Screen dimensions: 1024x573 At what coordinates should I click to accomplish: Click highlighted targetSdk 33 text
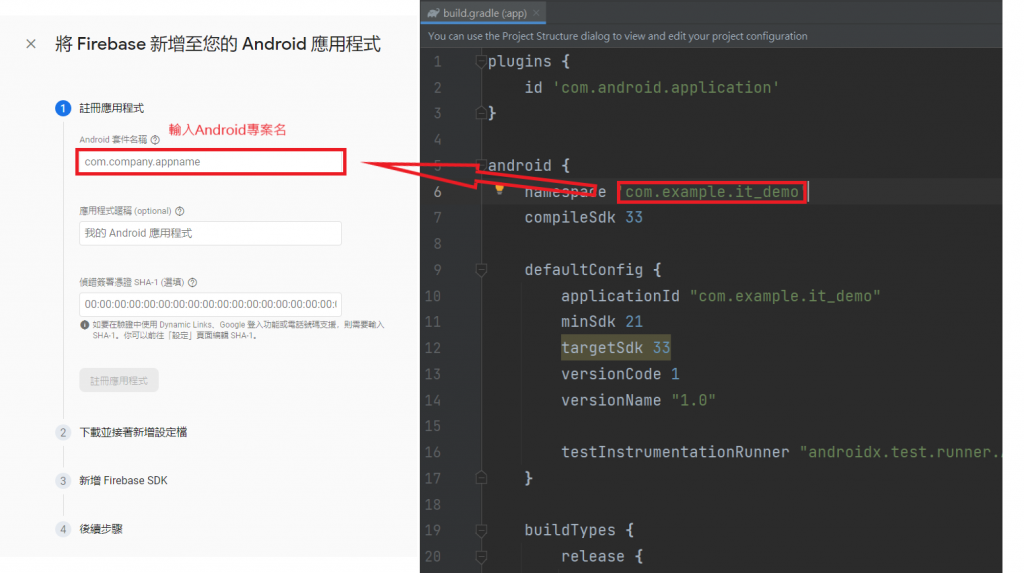[x=615, y=348]
